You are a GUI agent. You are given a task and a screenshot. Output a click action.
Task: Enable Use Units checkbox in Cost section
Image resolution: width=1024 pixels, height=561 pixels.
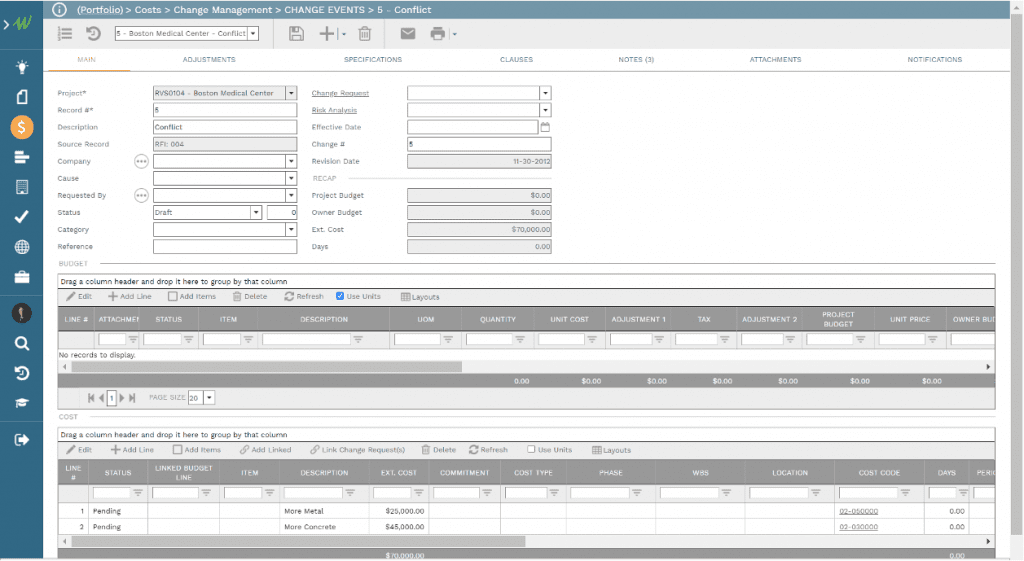point(532,450)
